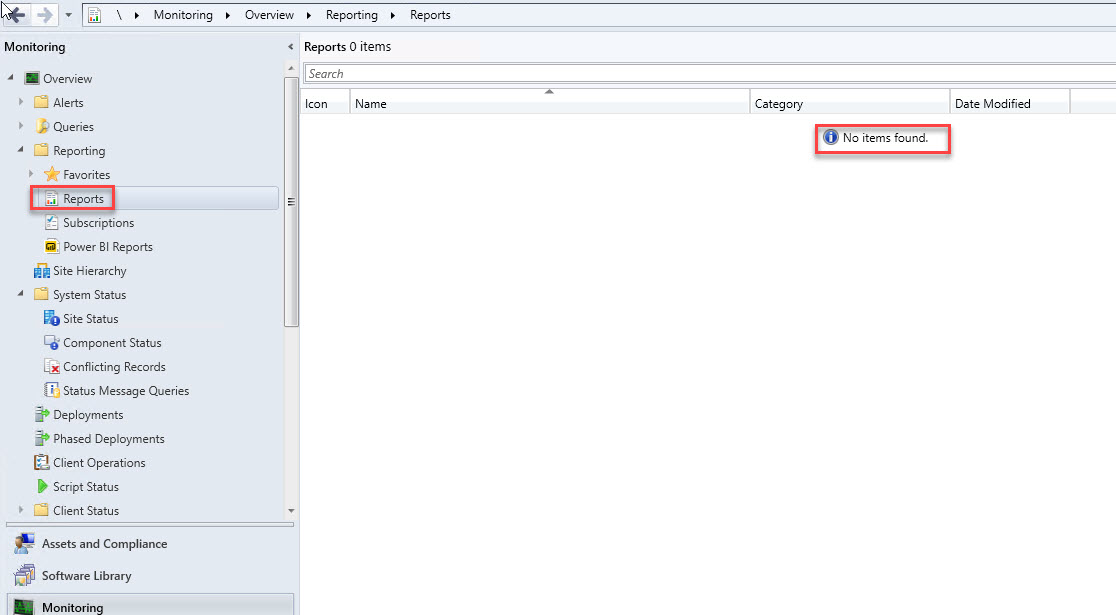
Task: Expand the Alerts tree node
Action: tap(21, 102)
